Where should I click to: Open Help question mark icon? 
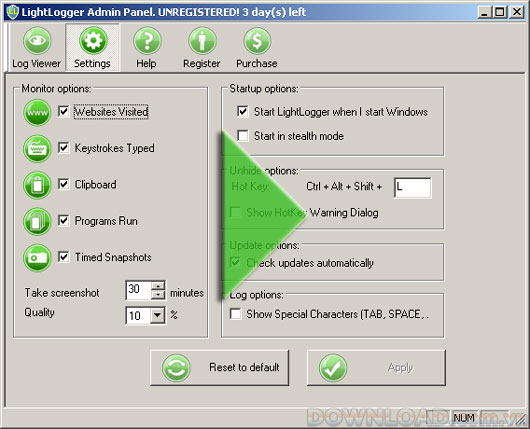coord(147,41)
